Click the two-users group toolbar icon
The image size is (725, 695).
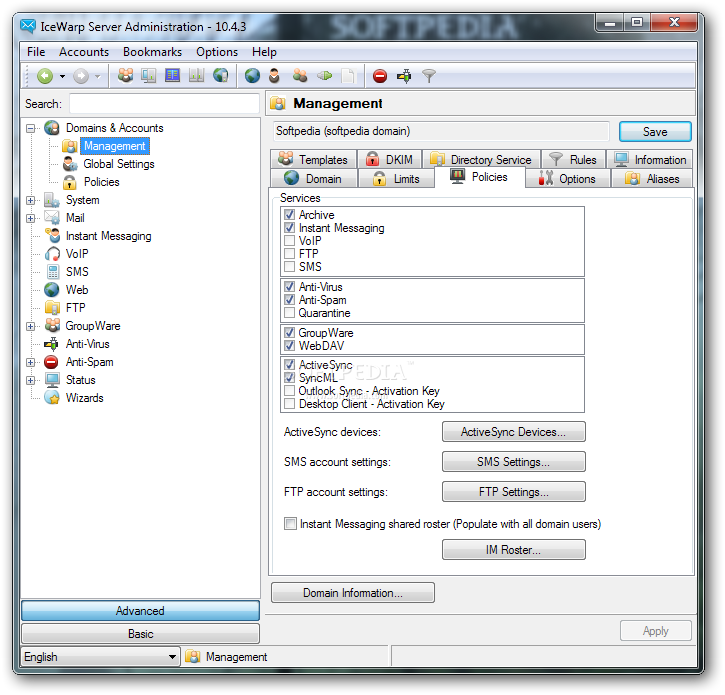300,75
